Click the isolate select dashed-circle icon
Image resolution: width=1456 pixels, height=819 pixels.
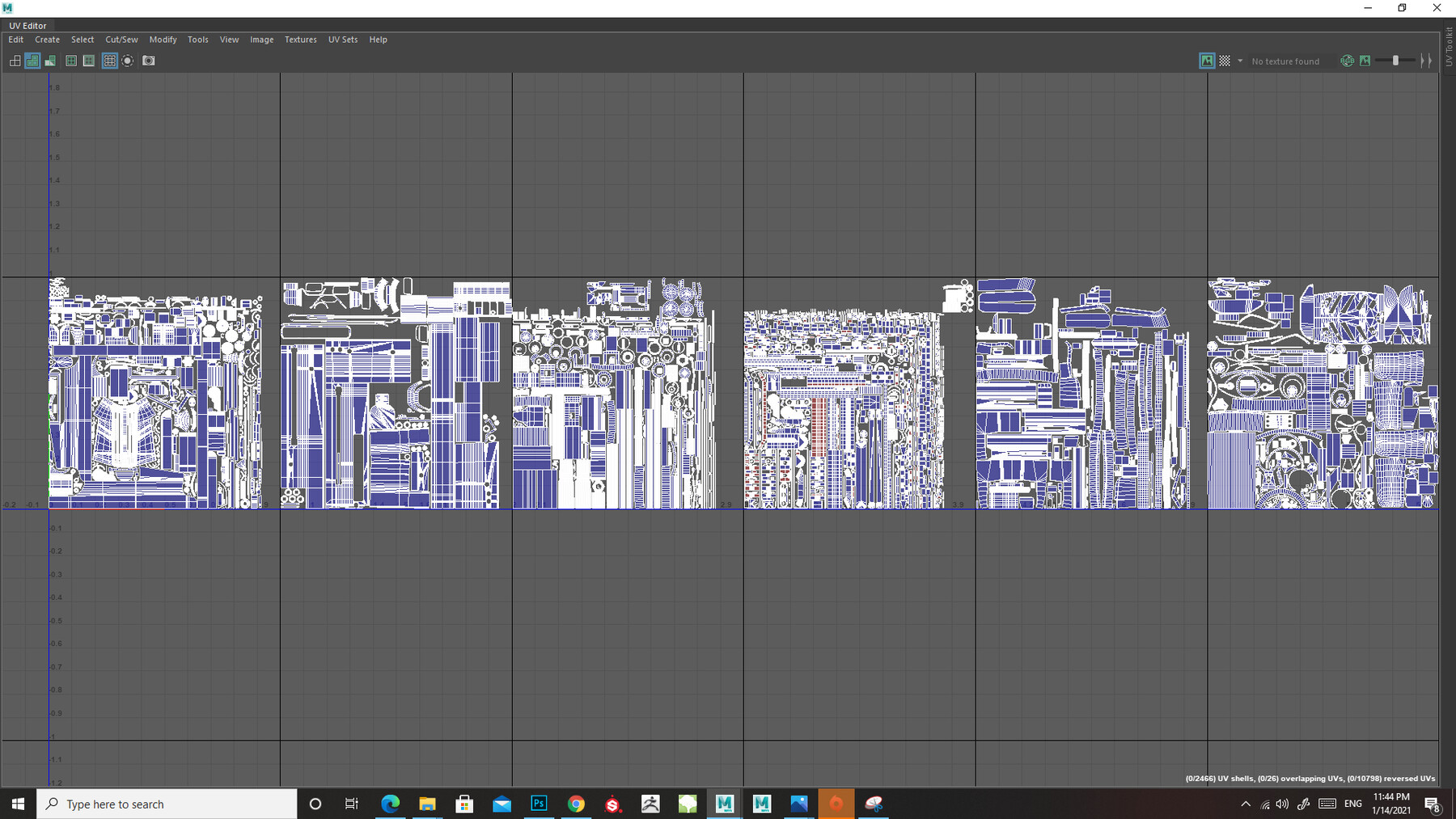tap(128, 61)
